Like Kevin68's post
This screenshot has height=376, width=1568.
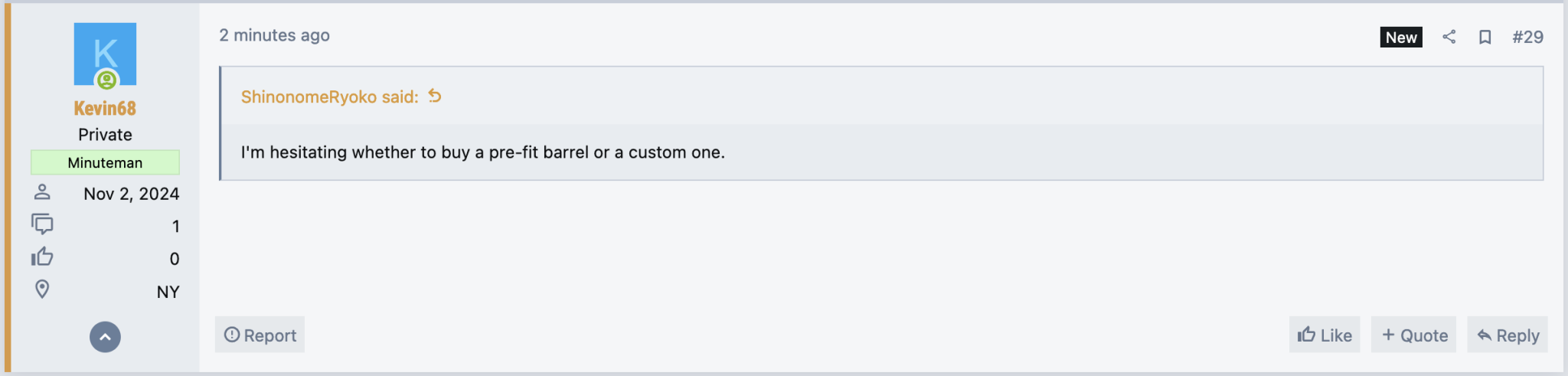coord(1325,335)
